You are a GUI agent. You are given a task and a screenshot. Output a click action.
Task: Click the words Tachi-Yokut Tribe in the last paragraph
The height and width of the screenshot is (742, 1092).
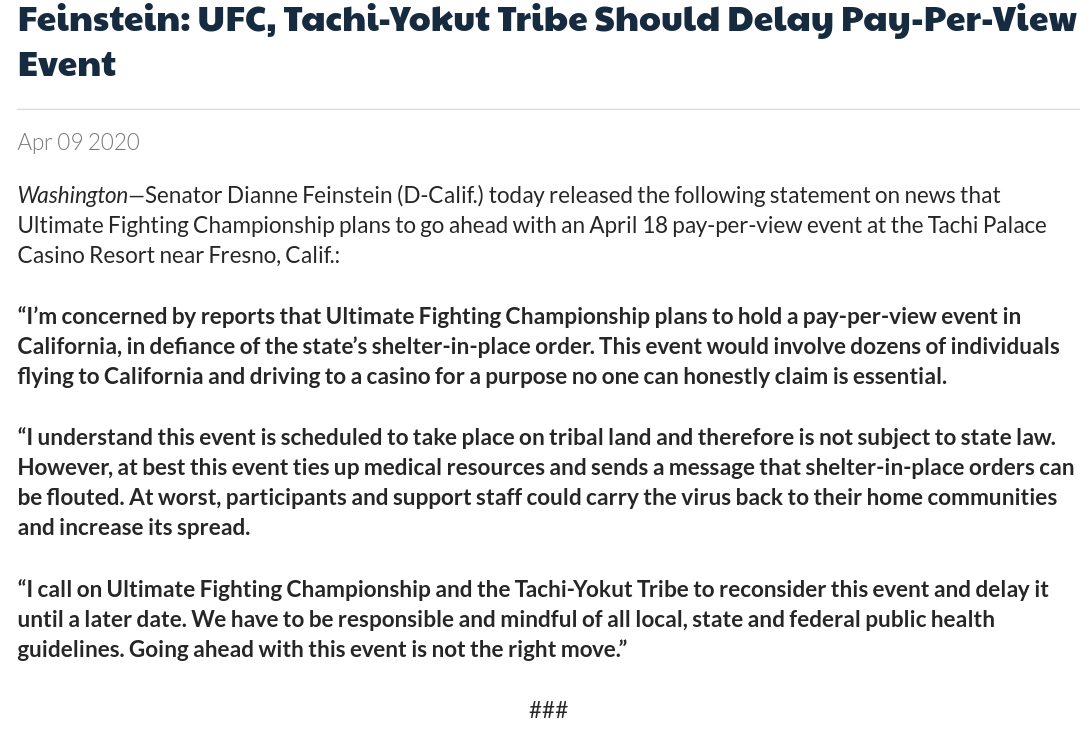tap(602, 589)
